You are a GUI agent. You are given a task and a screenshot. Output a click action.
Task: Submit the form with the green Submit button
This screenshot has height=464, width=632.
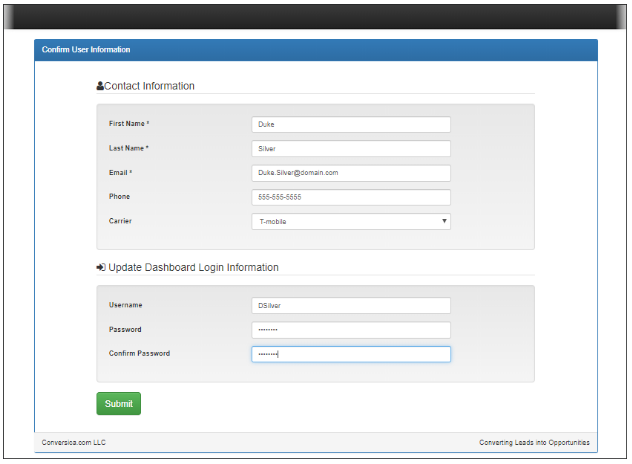pos(118,404)
